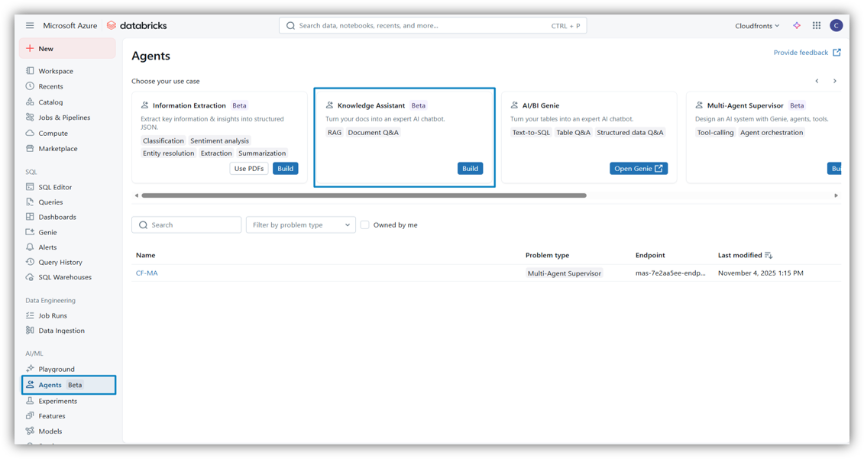Click Build on Knowledge Assistant card
The image size is (864, 459).
tap(470, 168)
